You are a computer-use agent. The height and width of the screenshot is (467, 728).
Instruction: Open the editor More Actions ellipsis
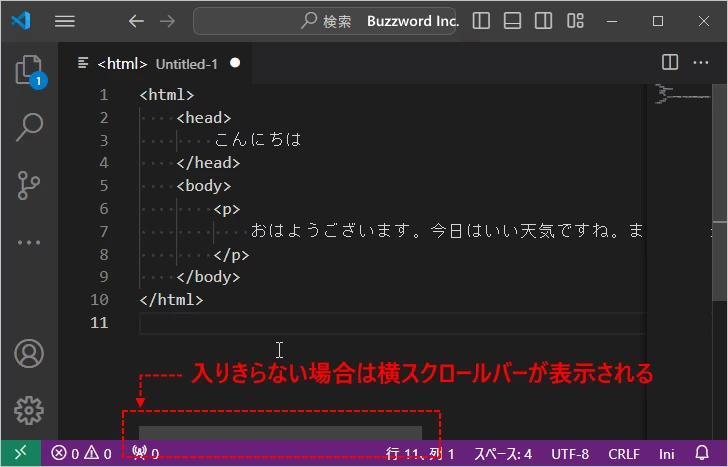(701, 62)
